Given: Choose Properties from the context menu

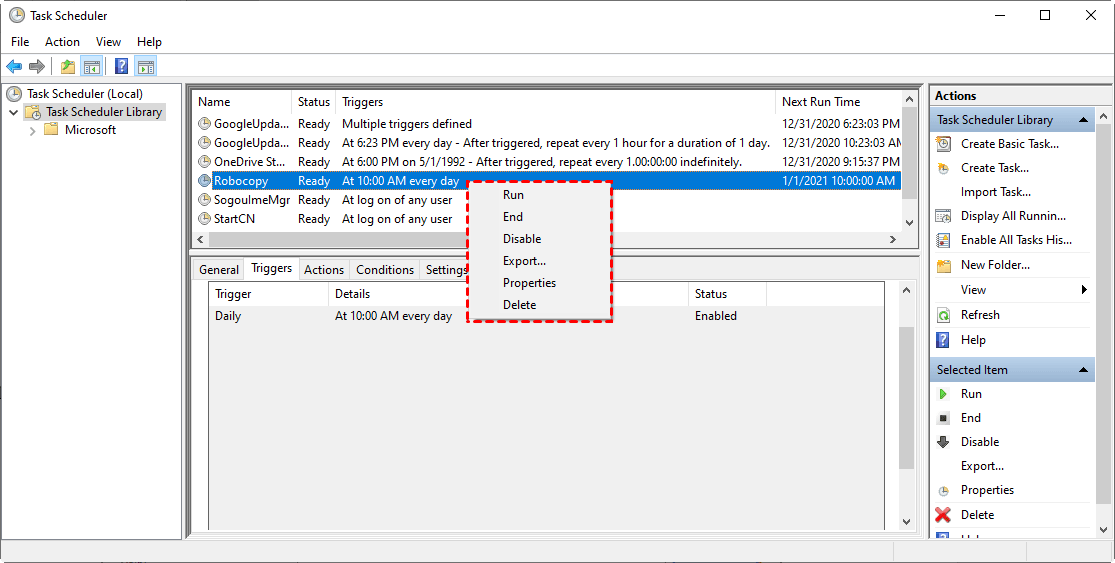Looking at the screenshot, I should coord(529,283).
